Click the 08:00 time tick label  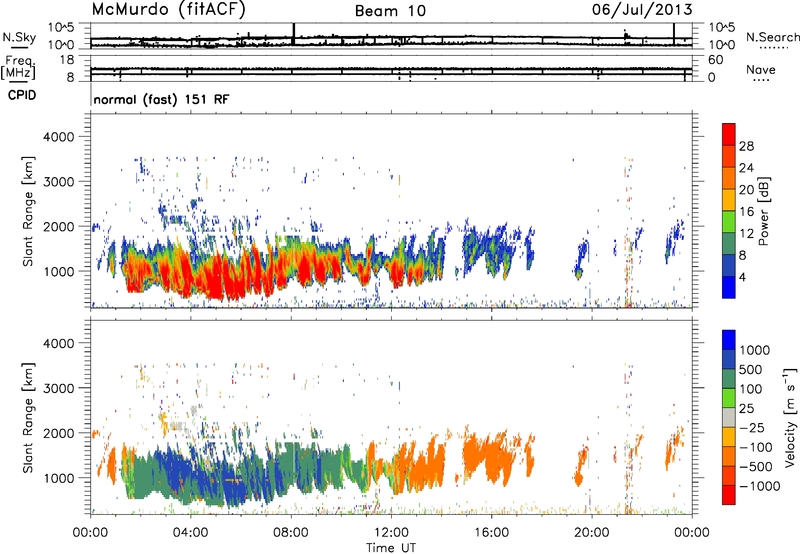click(x=291, y=533)
